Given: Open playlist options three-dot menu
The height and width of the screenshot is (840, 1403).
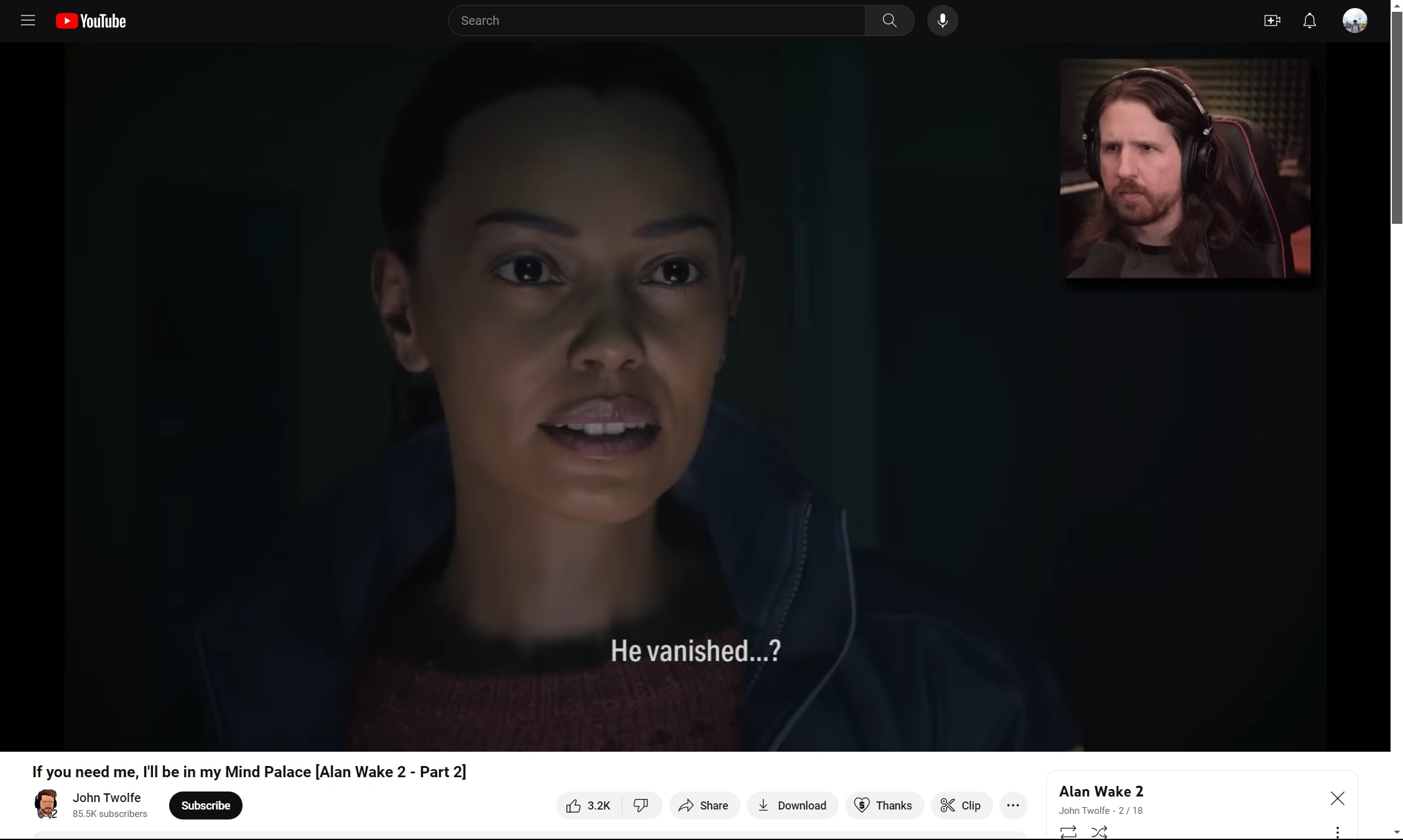Looking at the screenshot, I should click(x=1337, y=831).
